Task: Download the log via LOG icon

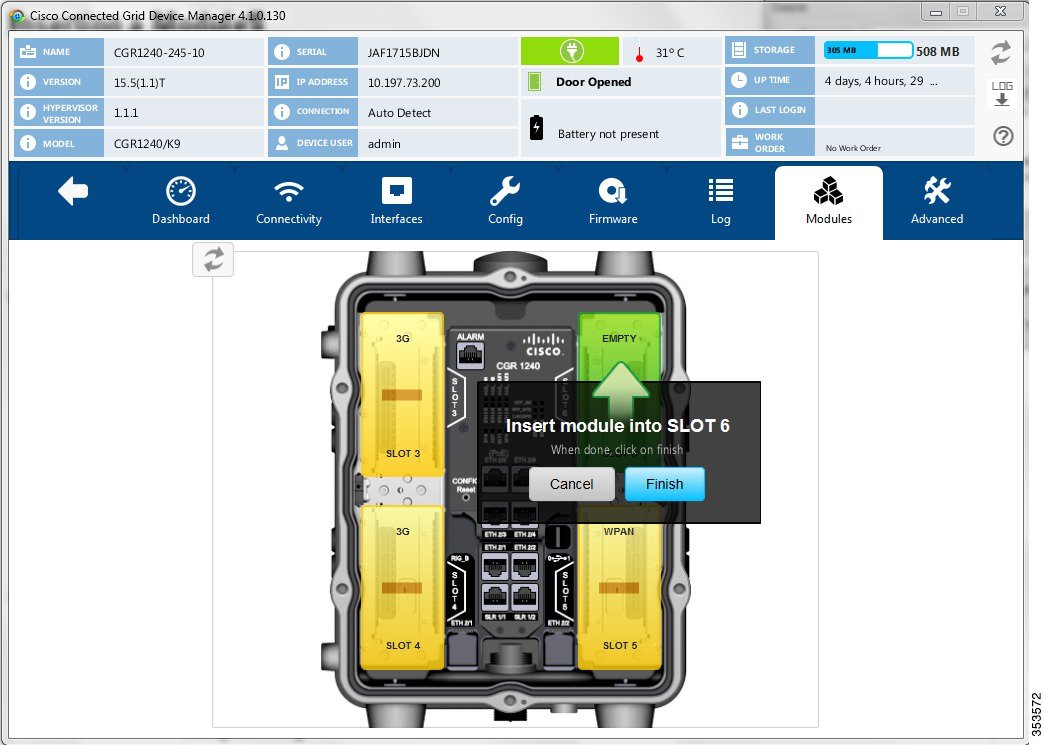Action: (1001, 94)
